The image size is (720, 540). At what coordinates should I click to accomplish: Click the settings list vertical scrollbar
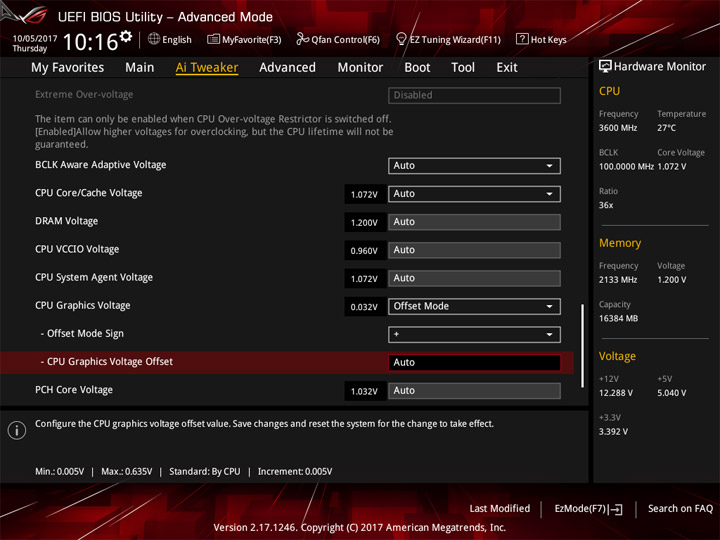pyautogui.click(x=583, y=346)
